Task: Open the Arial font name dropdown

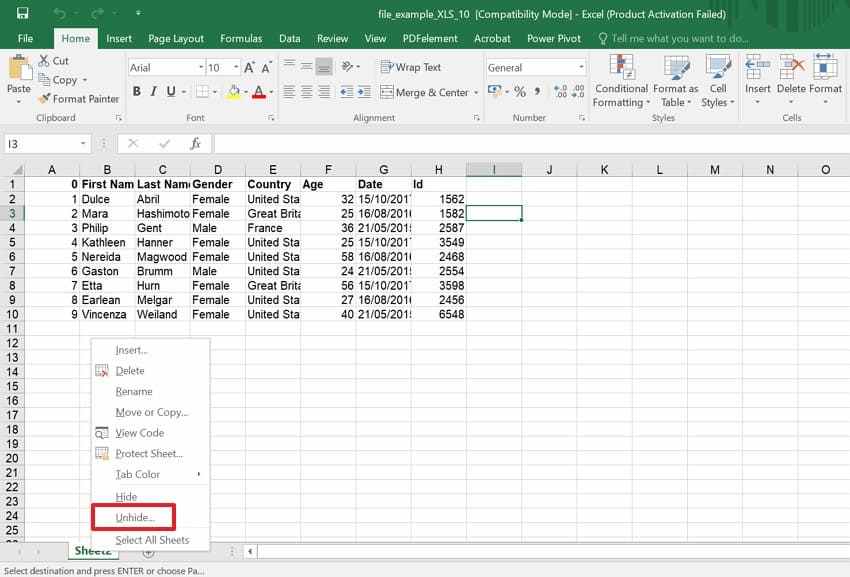Action: 201,67
